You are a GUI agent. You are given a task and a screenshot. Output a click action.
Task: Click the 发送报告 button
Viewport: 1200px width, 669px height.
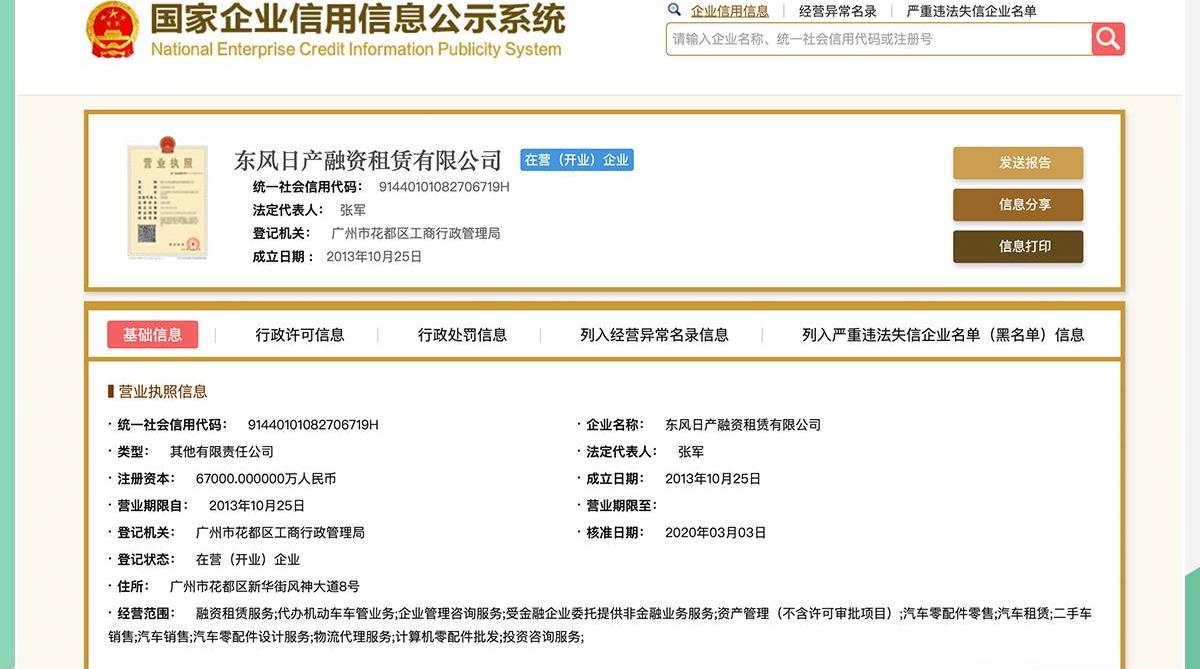click(1018, 163)
